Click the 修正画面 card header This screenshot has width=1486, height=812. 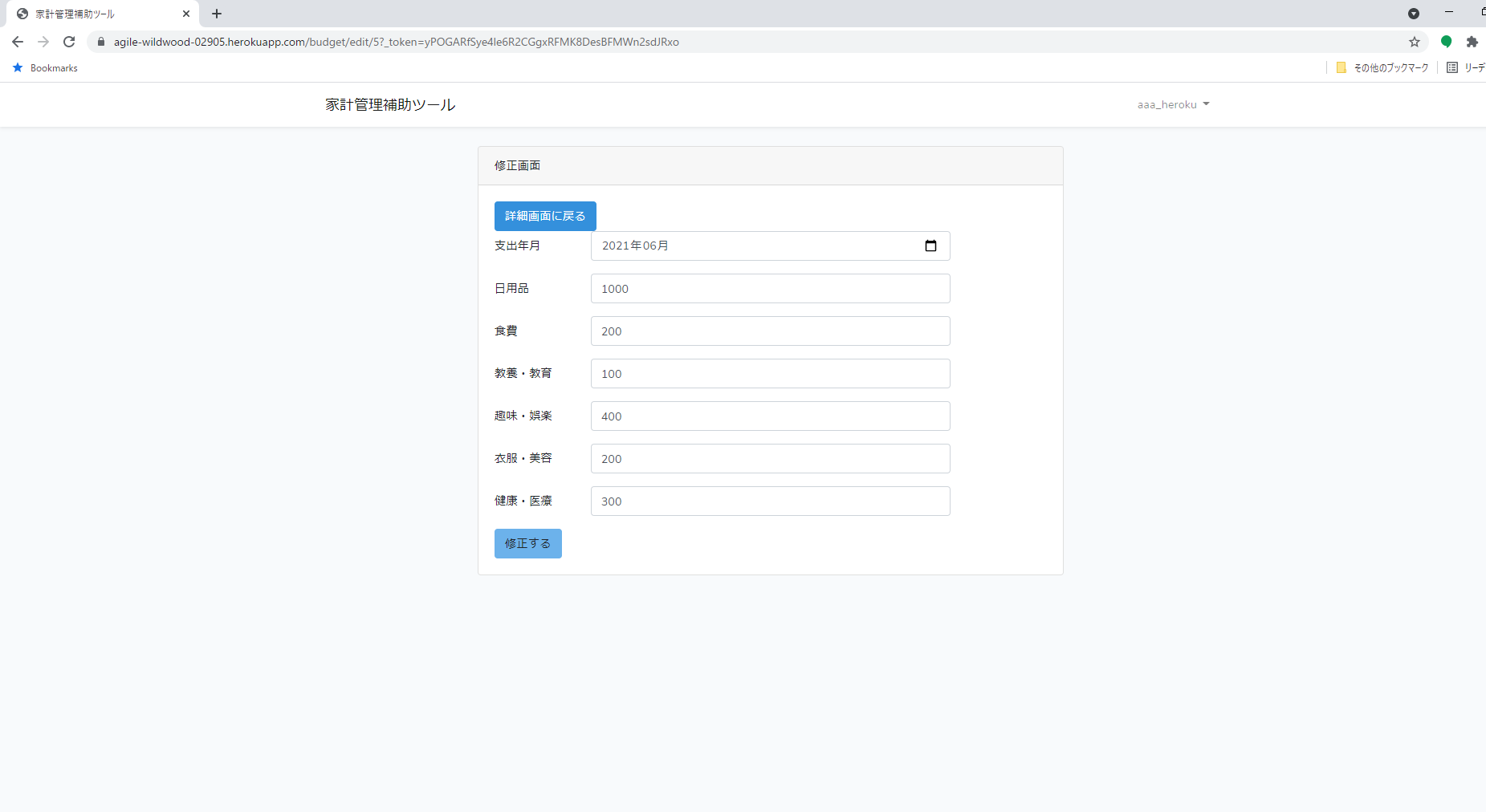(x=771, y=166)
